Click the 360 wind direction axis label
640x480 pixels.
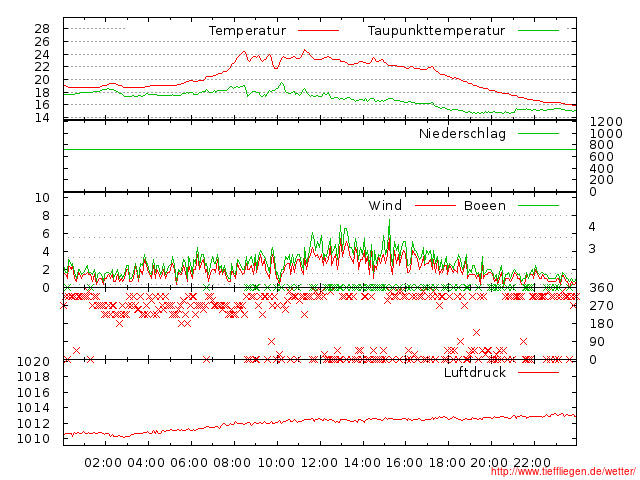[602, 288]
